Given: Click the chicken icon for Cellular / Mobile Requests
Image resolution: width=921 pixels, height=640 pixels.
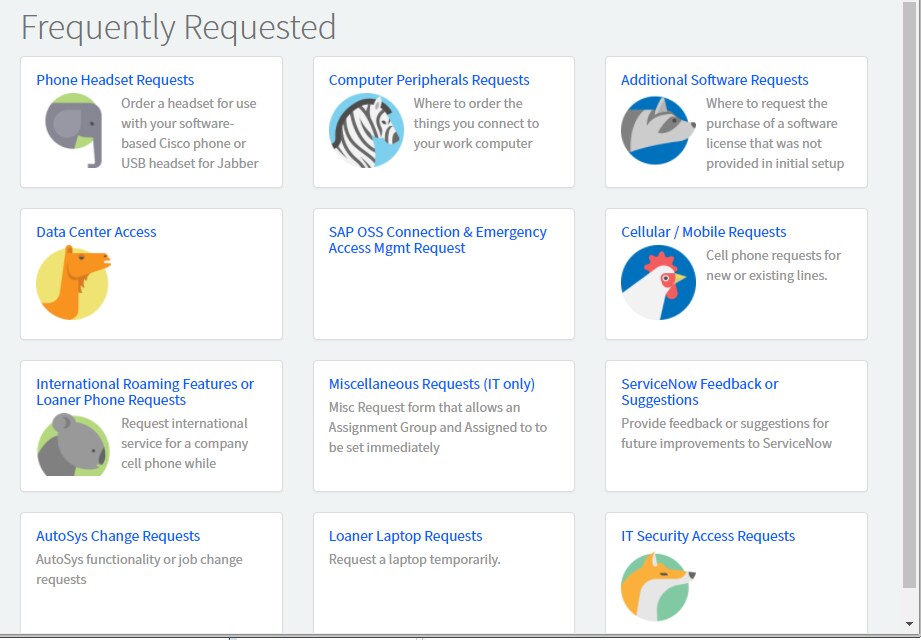Looking at the screenshot, I should 658,282.
